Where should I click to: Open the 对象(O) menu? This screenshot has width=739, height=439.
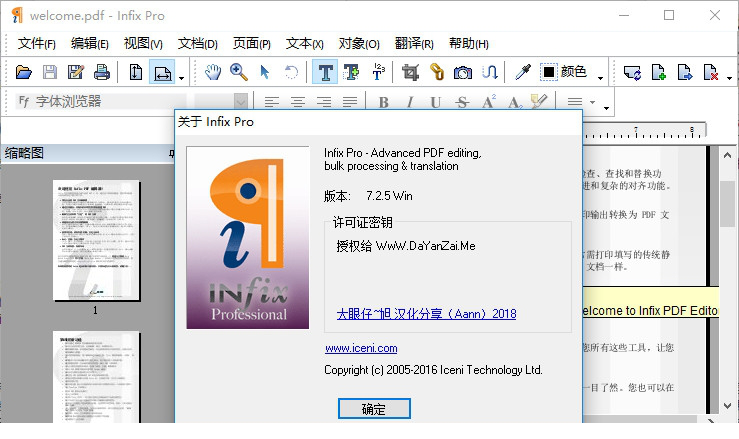359,43
